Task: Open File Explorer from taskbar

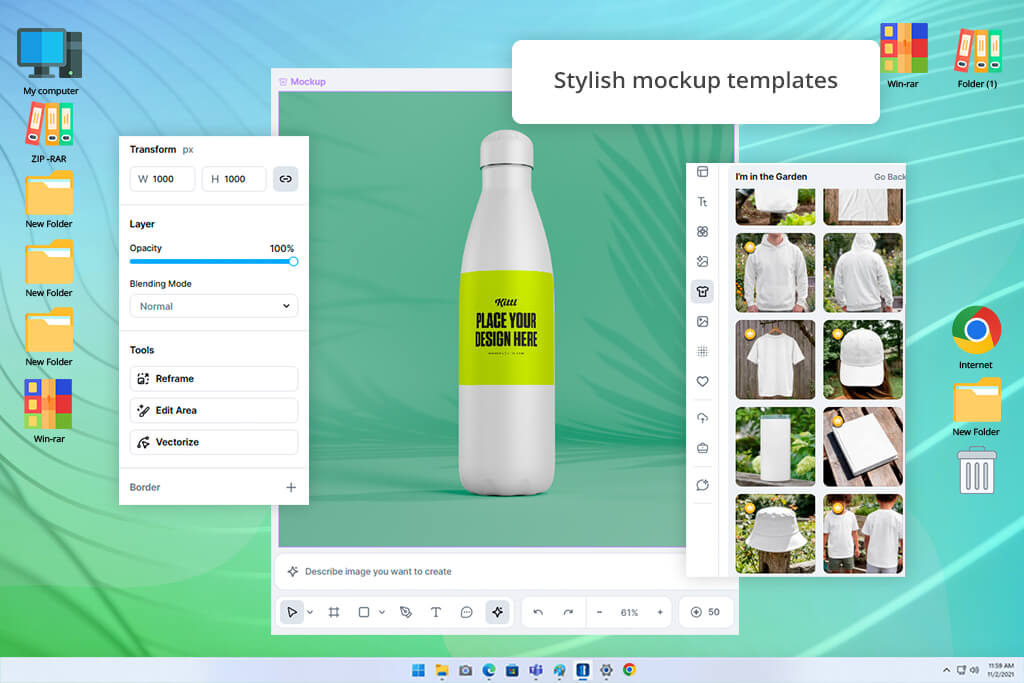Action: tap(442, 670)
